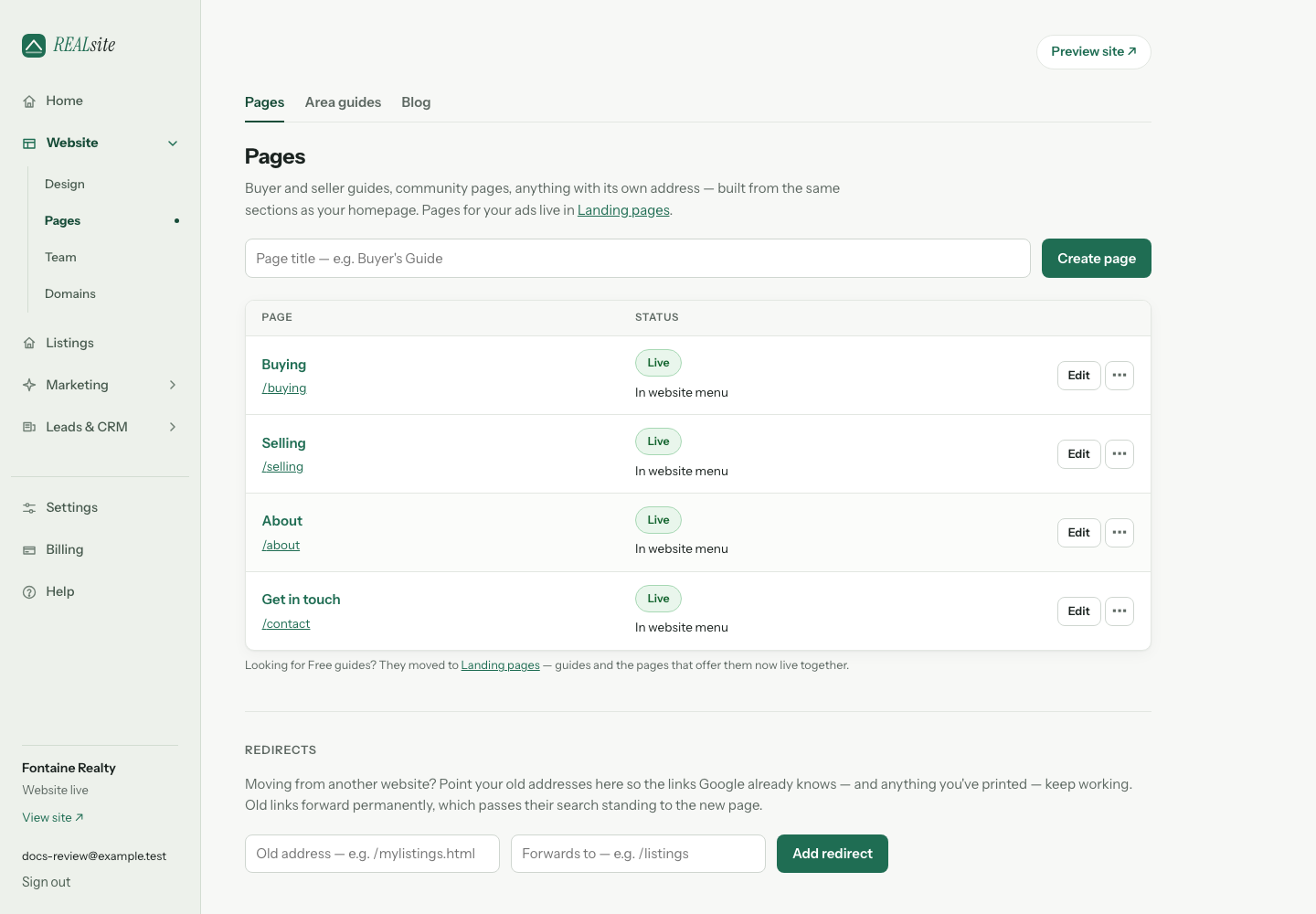Click the Website layout icon in sidebar

tap(29, 143)
